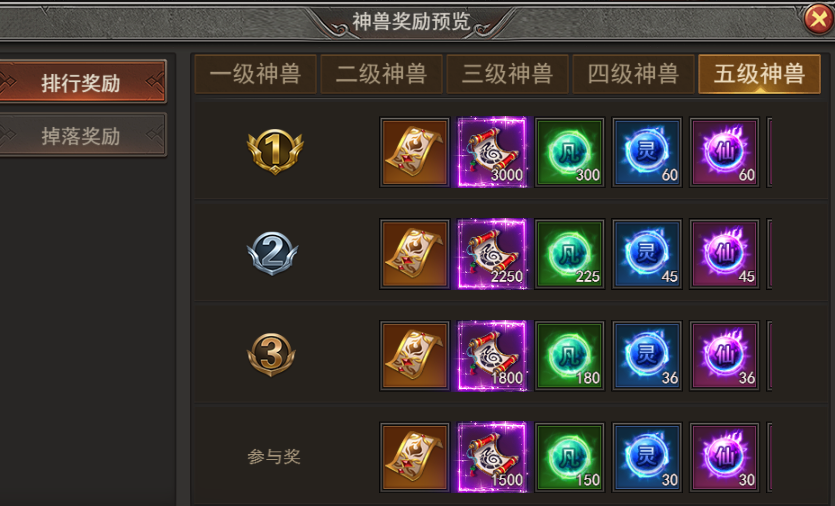Open the 排行奖励 section
Image resolution: width=835 pixels, height=506 pixels.
(x=81, y=82)
